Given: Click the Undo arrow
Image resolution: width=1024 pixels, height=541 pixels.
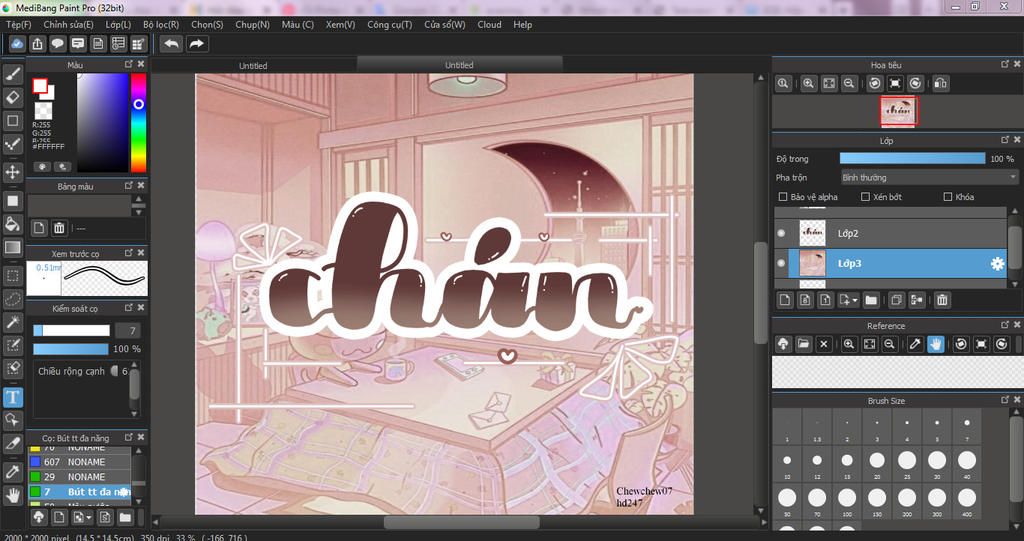Looking at the screenshot, I should pos(171,44).
